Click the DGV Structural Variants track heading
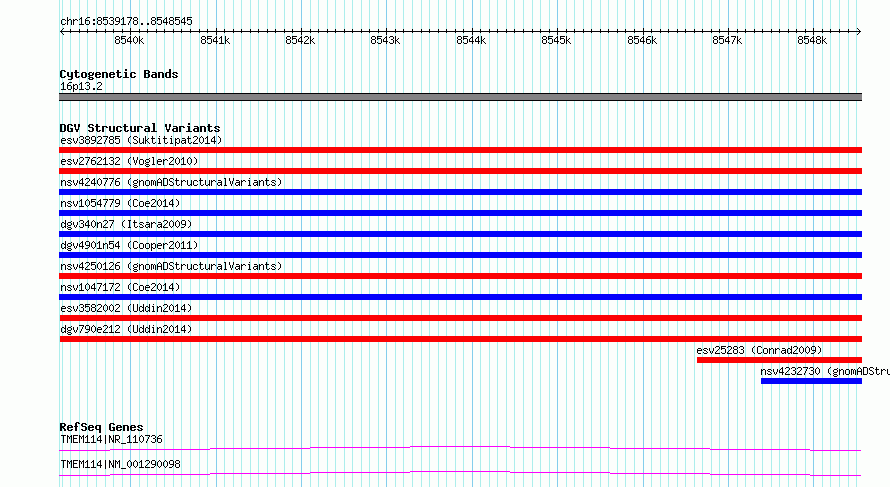The image size is (890, 487). point(140,128)
